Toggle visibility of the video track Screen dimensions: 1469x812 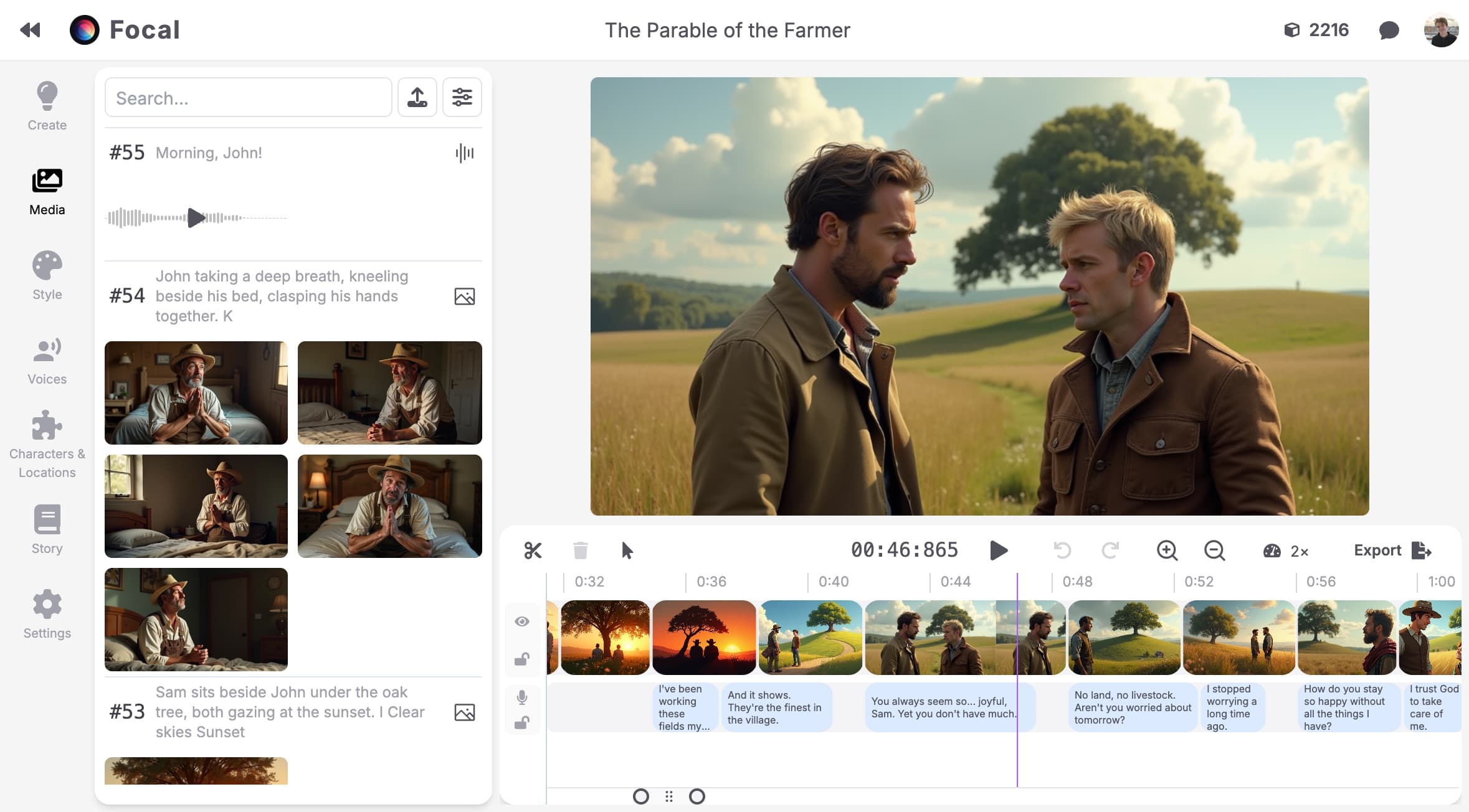[522, 621]
